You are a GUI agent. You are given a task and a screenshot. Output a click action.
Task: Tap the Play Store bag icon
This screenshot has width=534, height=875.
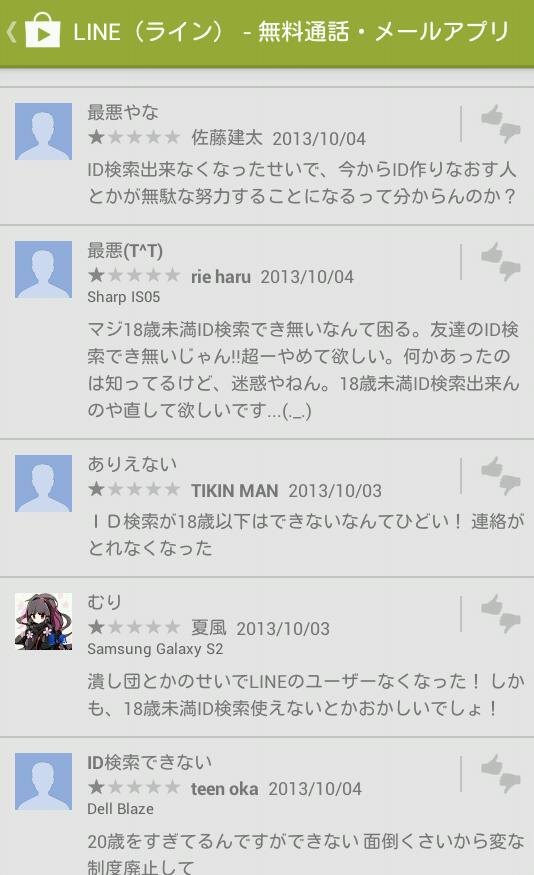(x=42, y=31)
